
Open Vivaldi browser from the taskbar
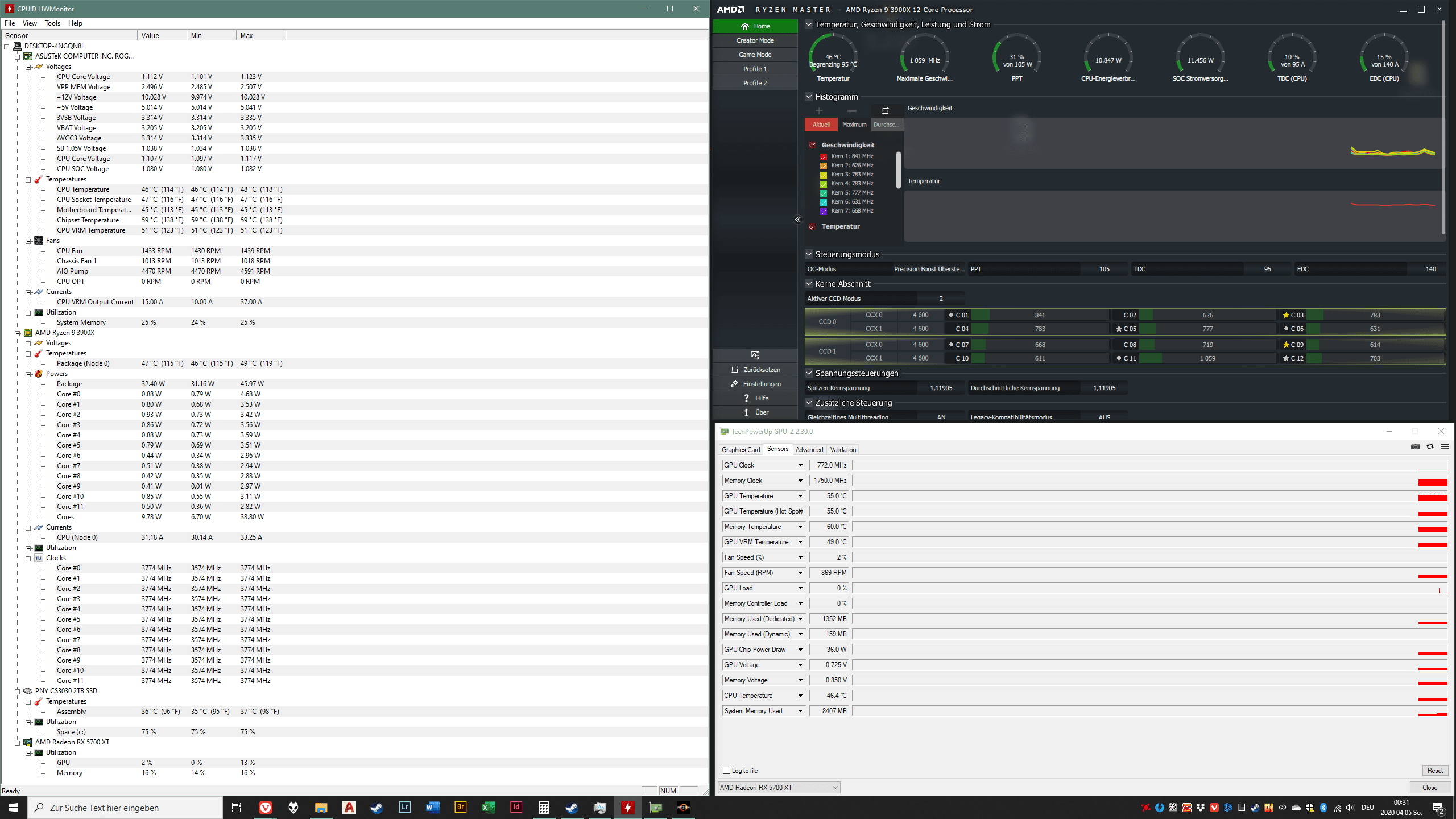266,808
